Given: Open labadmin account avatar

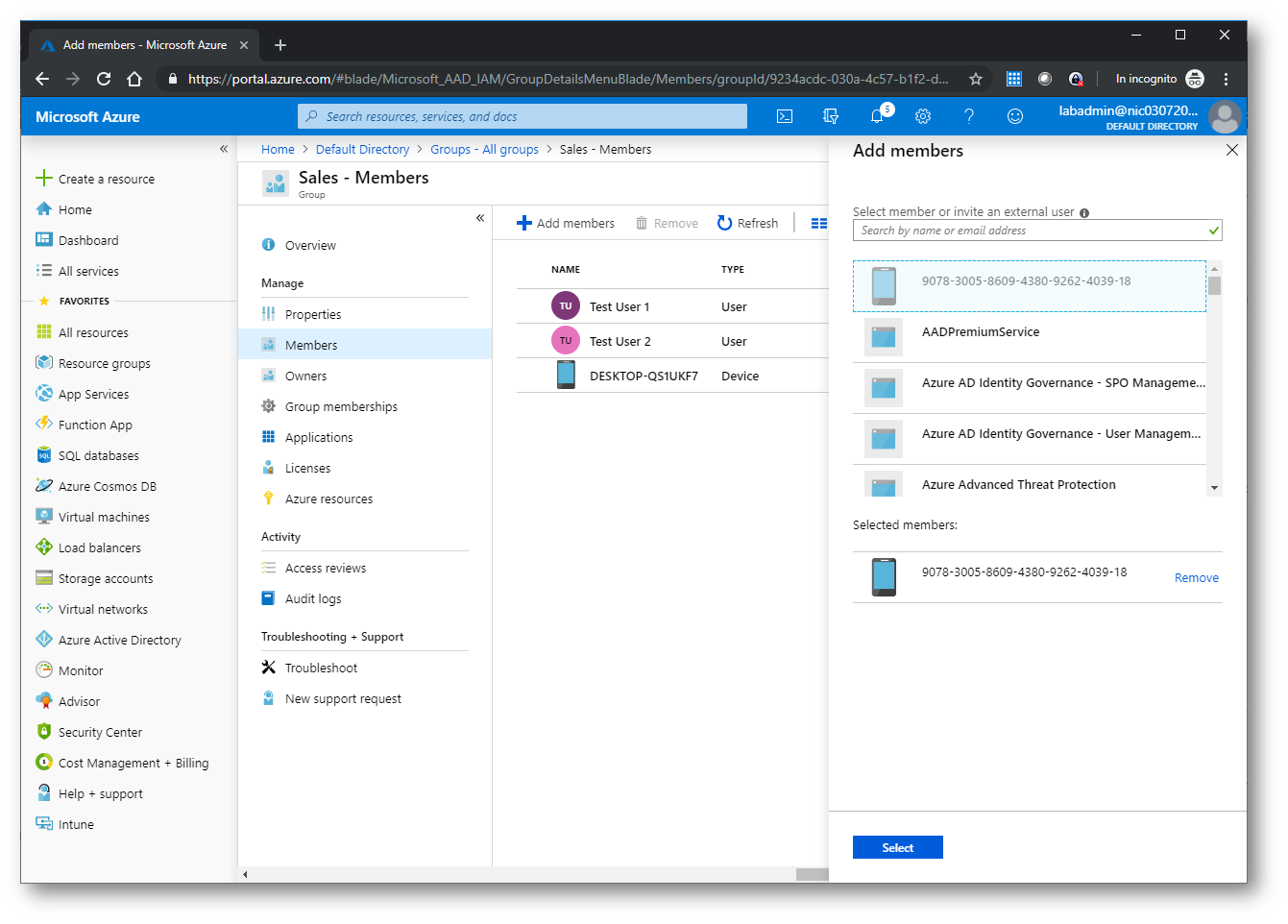Looking at the screenshot, I should 1225,117.
